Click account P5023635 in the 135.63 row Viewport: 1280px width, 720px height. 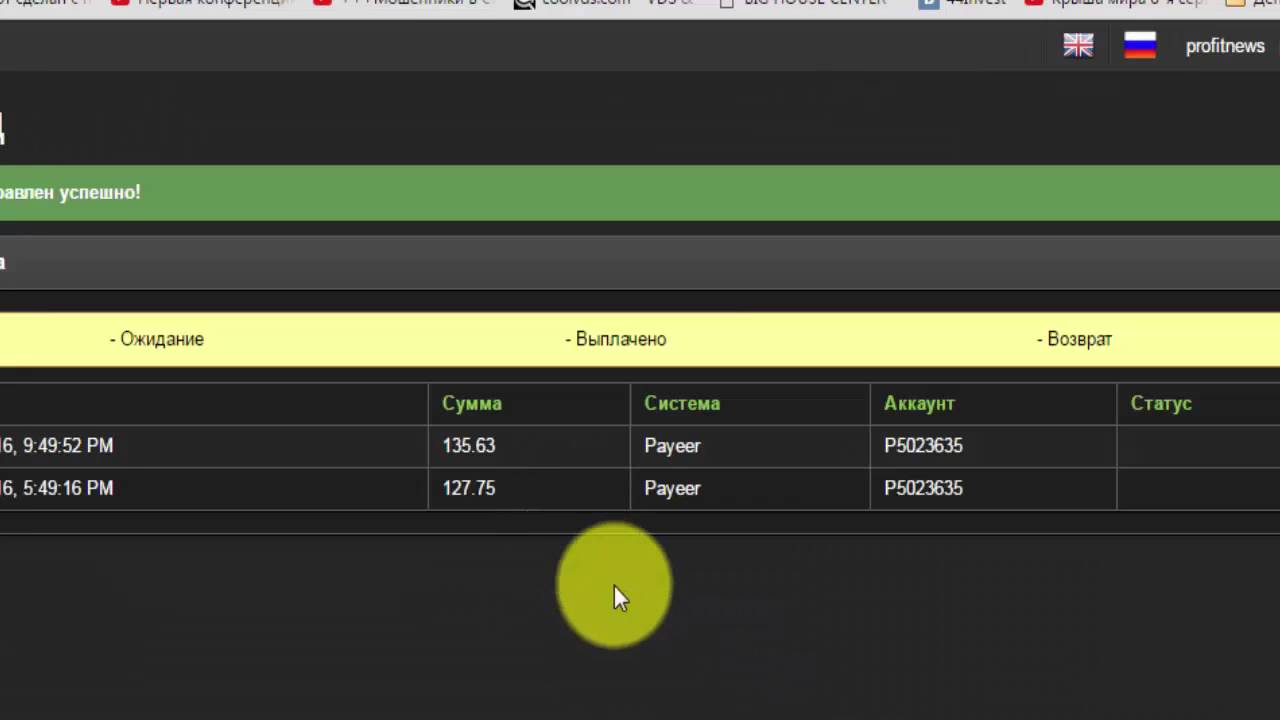point(923,446)
